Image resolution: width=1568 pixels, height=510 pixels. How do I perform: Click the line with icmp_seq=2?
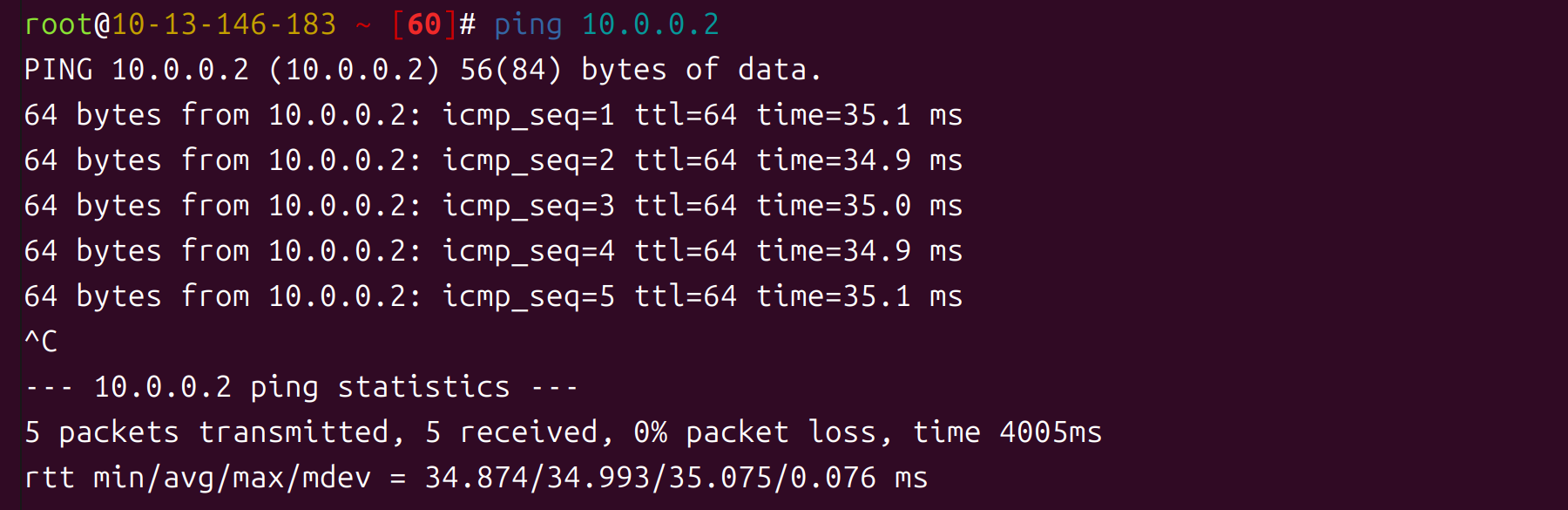click(493, 160)
